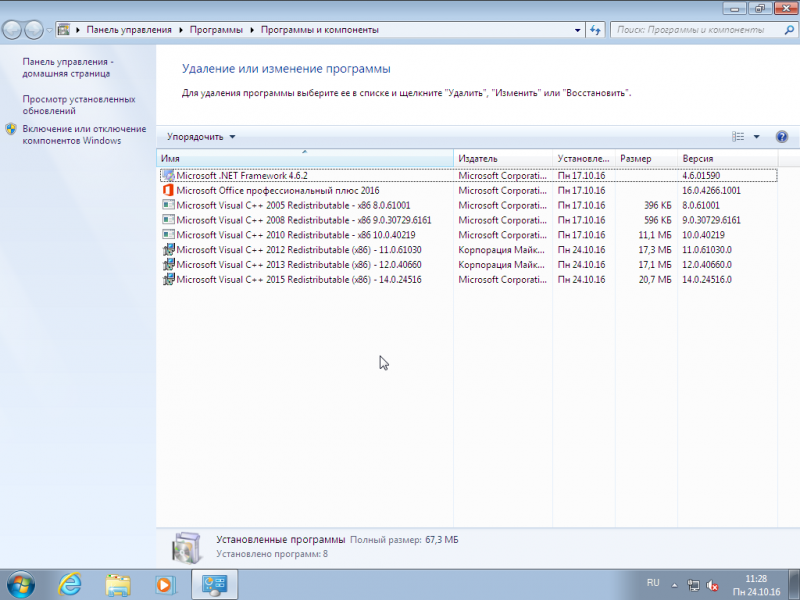Open Просмотр установленных обновлений link
The image size is (800, 600).
click(x=79, y=105)
